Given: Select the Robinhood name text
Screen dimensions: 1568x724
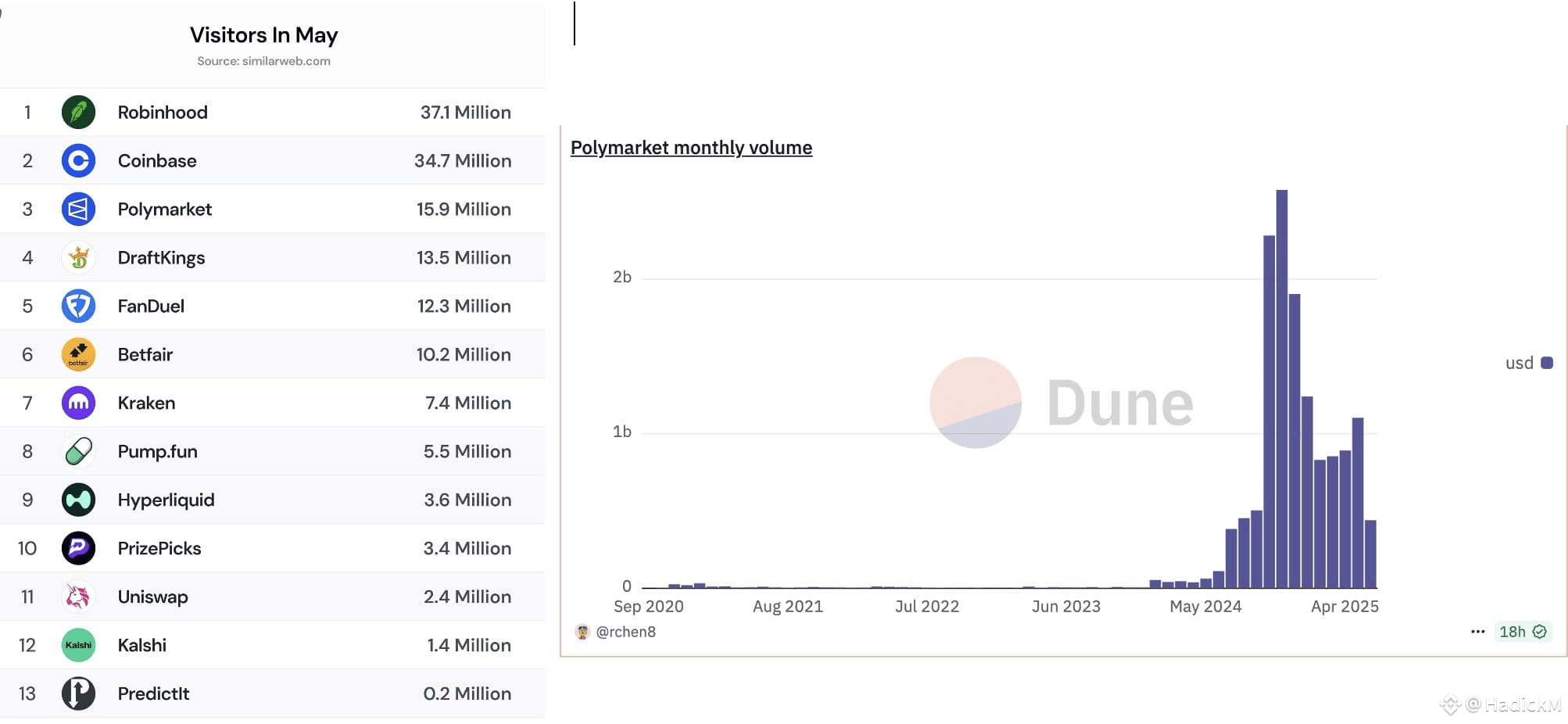Looking at the screenshot, I should tap(163, 113).
